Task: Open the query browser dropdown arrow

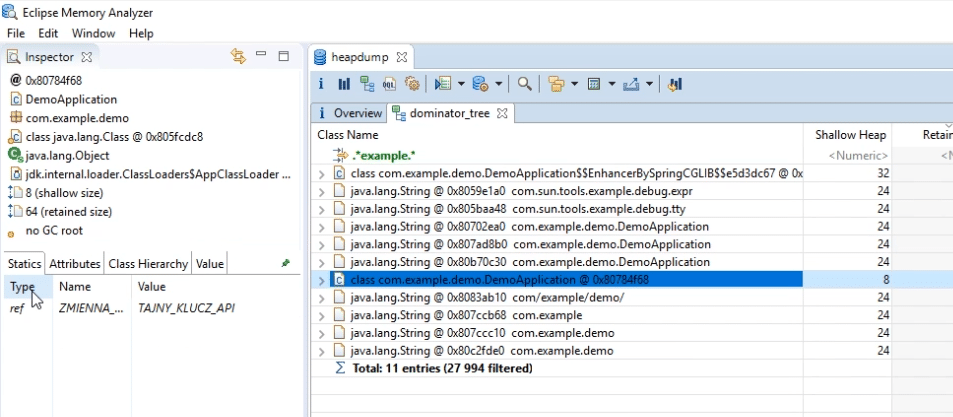Action: coord(498,84)
